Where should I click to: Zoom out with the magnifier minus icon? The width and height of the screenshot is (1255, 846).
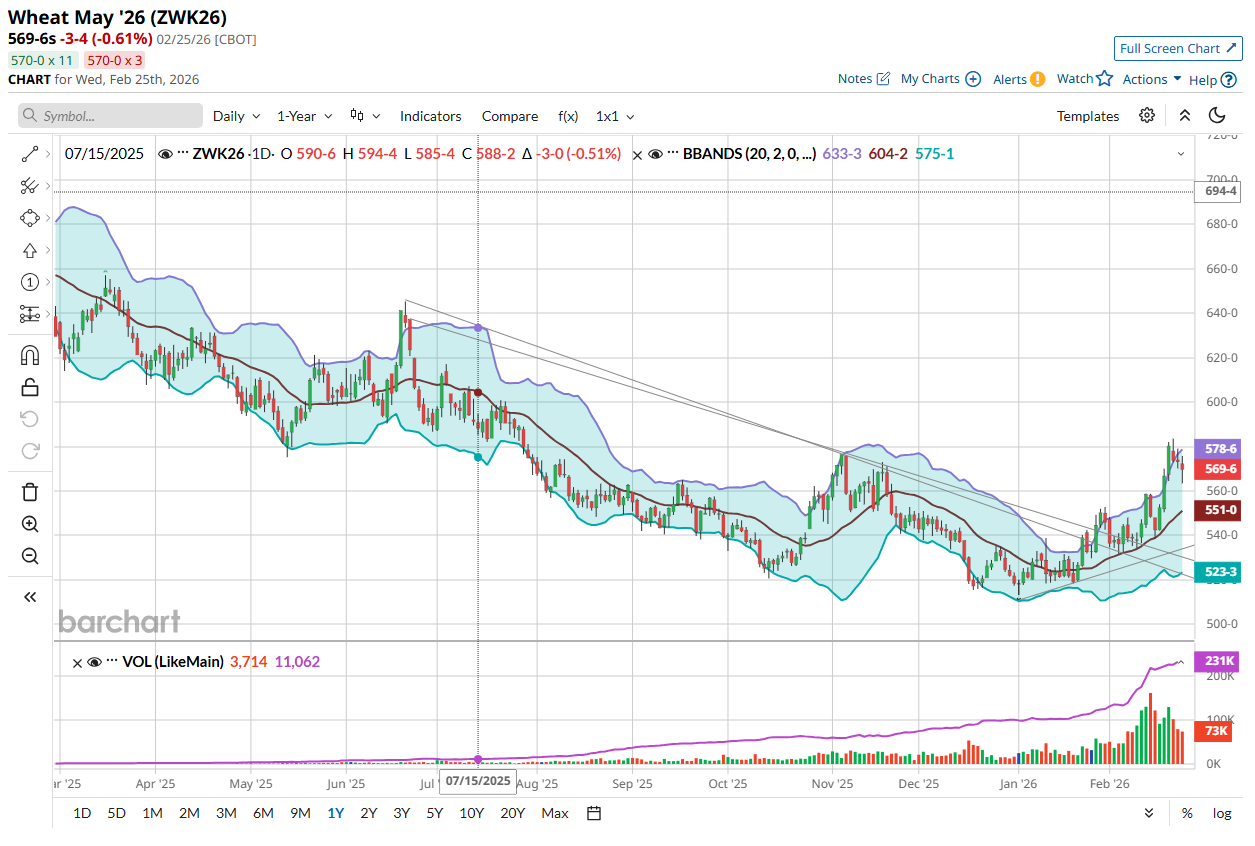[29, 556]
